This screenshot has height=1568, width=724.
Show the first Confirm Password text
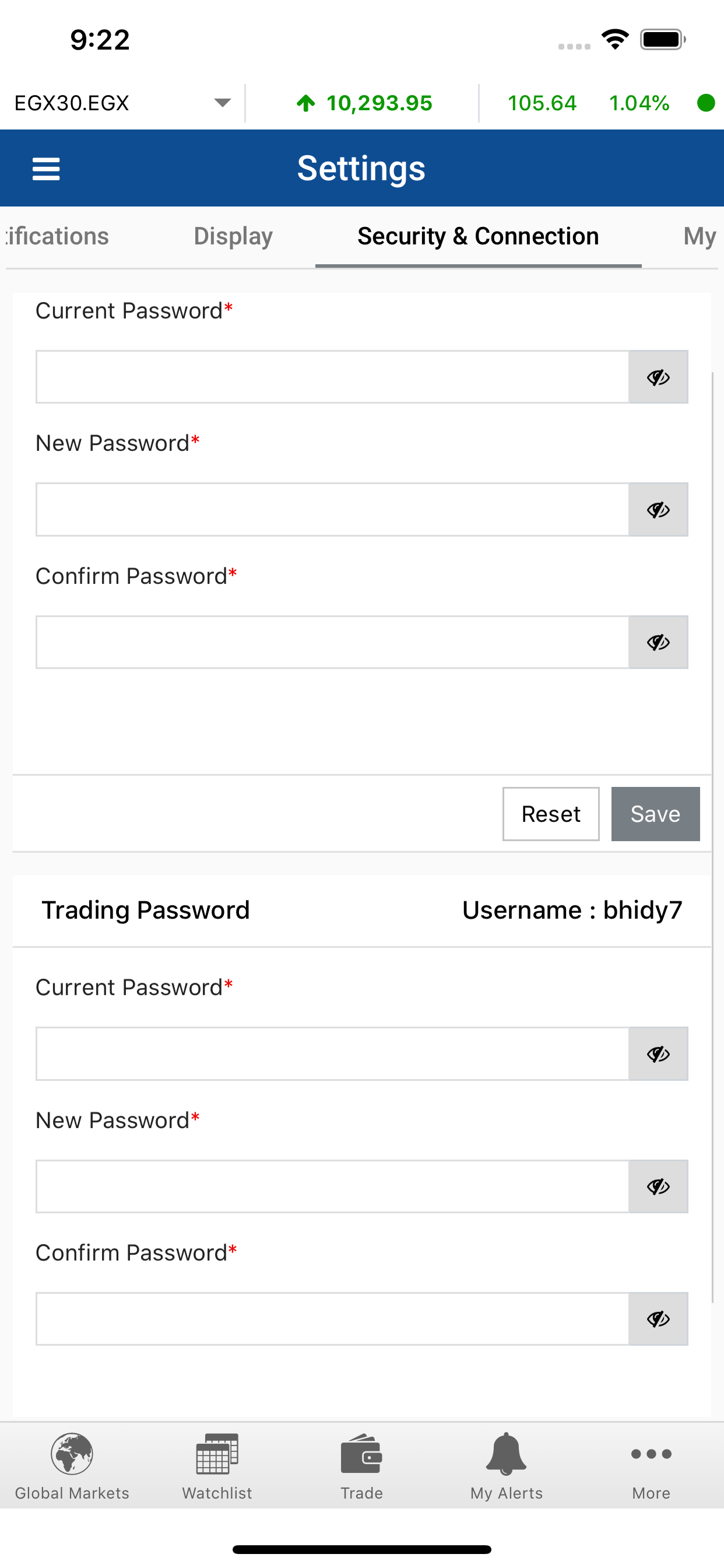658,642
